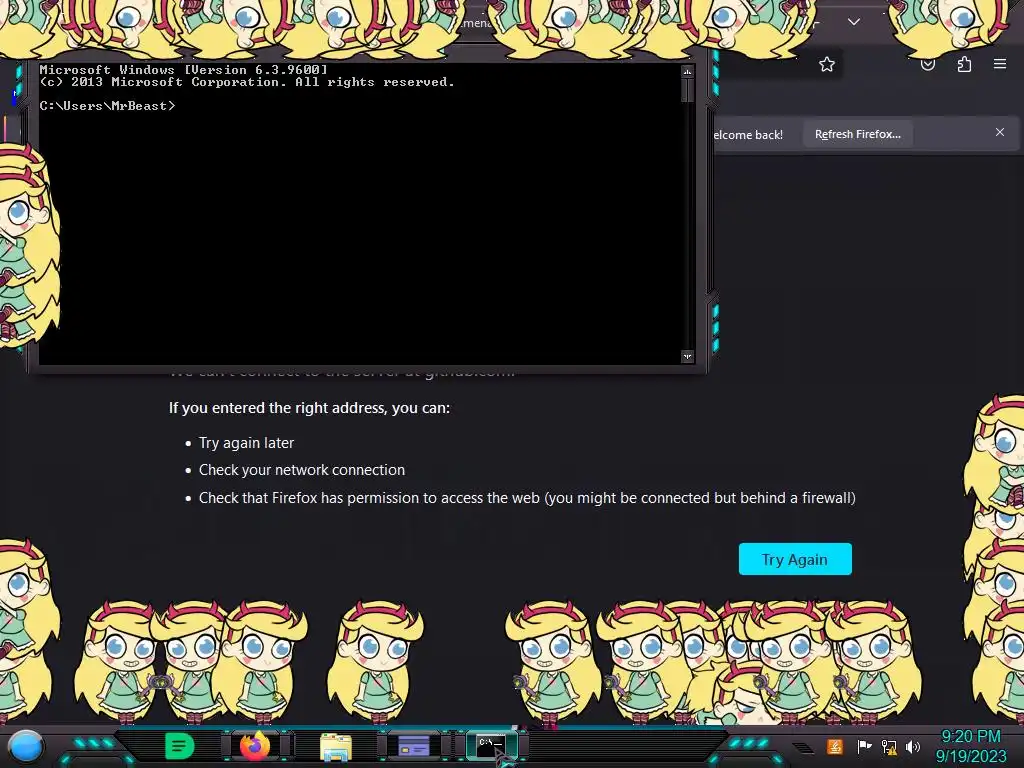This screenshot has width=1024, height=768.
Task: Switch to Firefox from the taskbar
Action: pyautogui.click(x=255, y=746)
